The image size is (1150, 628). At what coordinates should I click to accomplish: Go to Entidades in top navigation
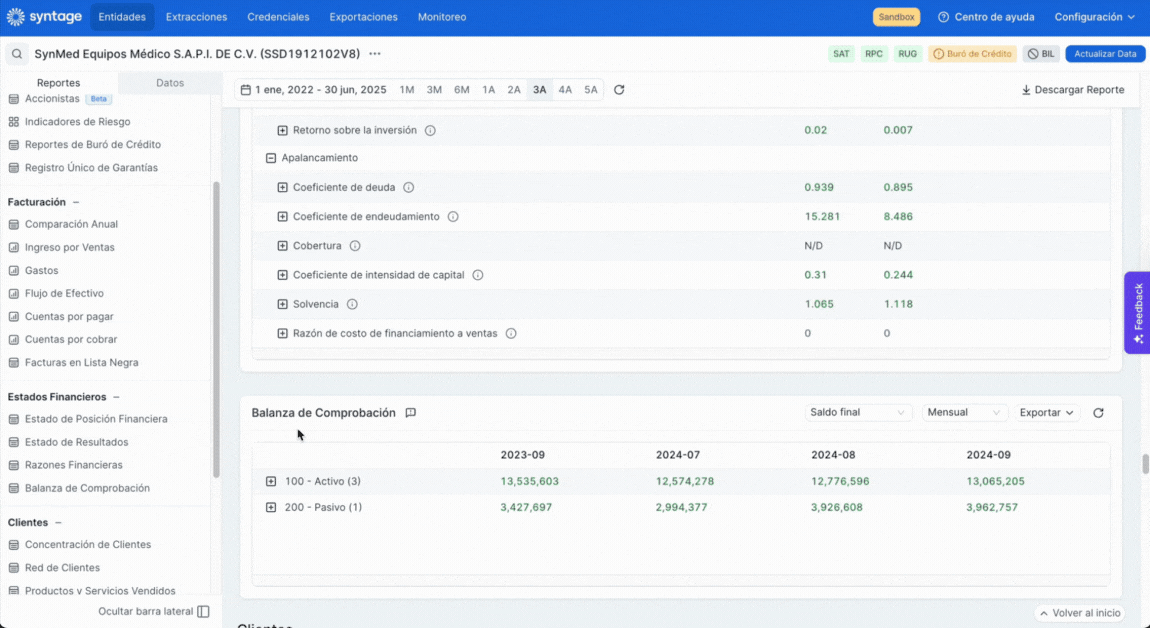[122, 17]
